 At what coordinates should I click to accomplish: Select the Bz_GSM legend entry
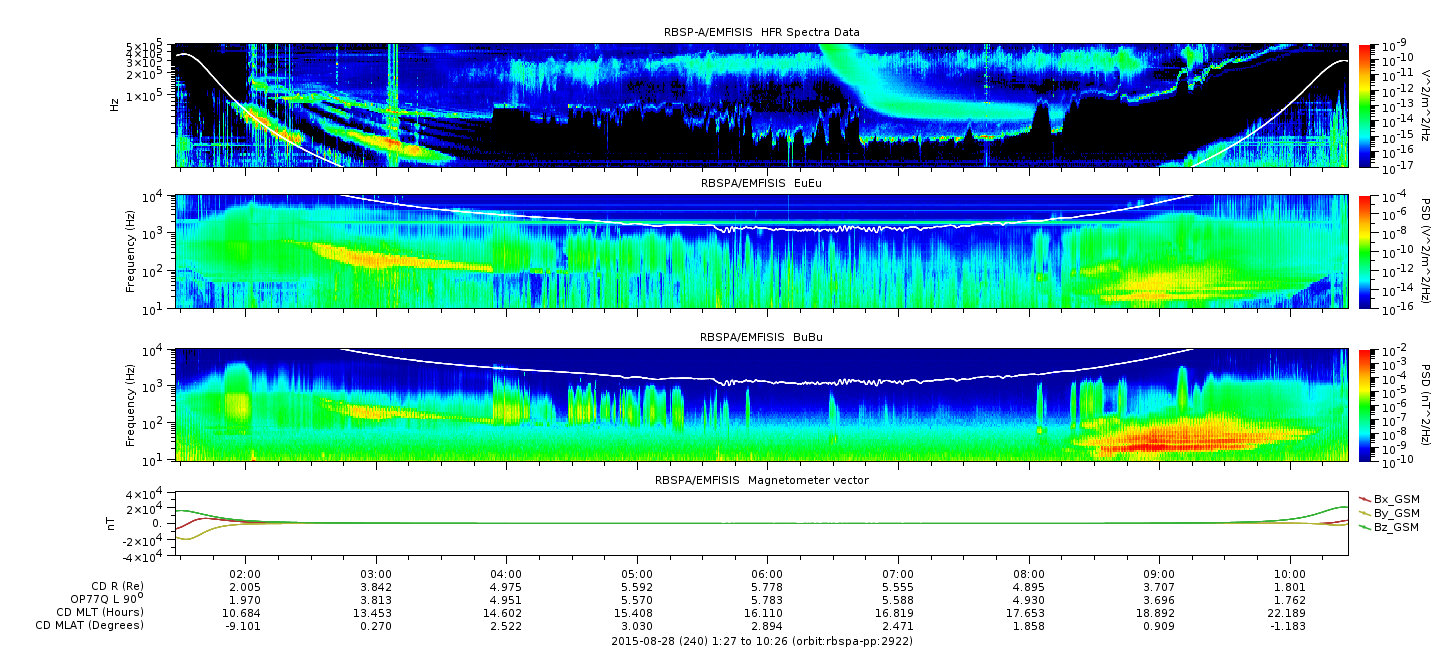point(1389,527)
